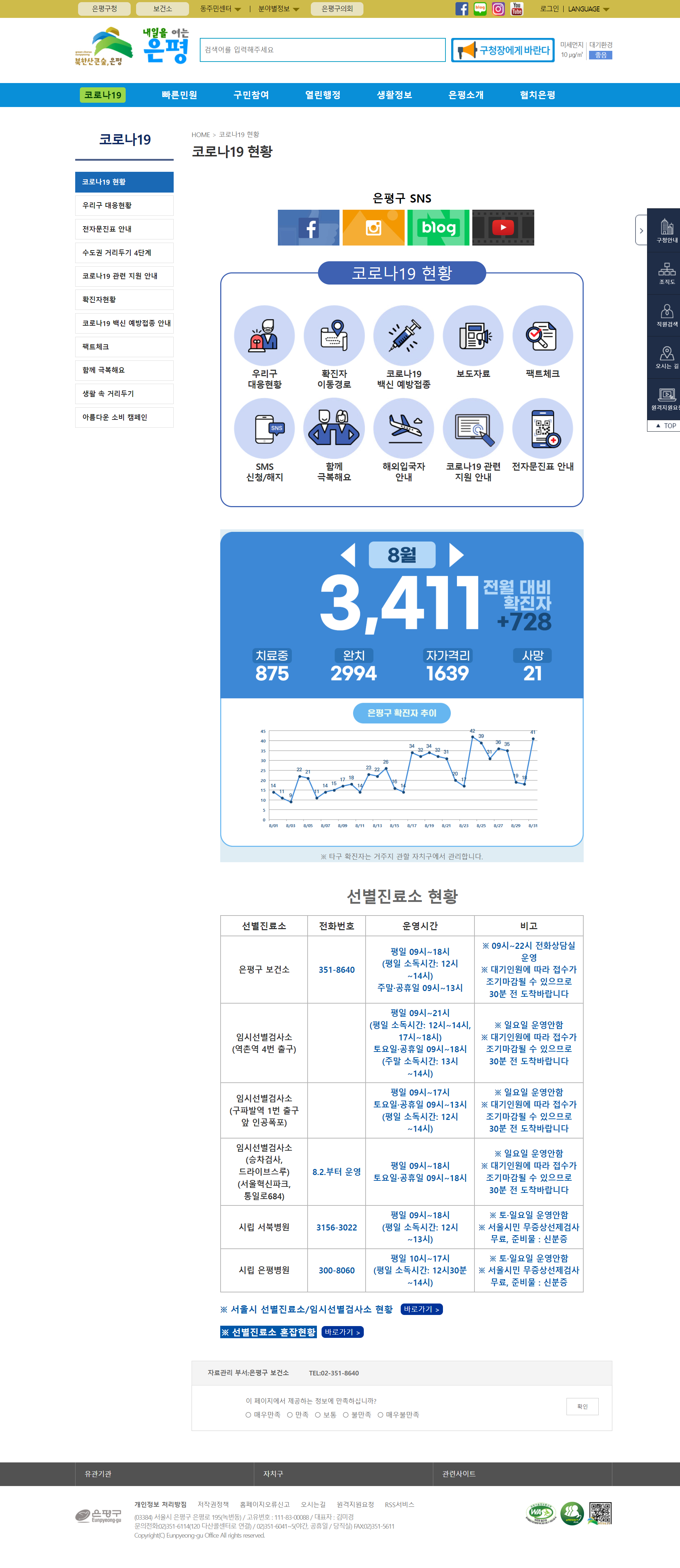Select the 해외입국자 안내 airplane icon
This screenshot has width=680, height=1568.
pos(403,428)
